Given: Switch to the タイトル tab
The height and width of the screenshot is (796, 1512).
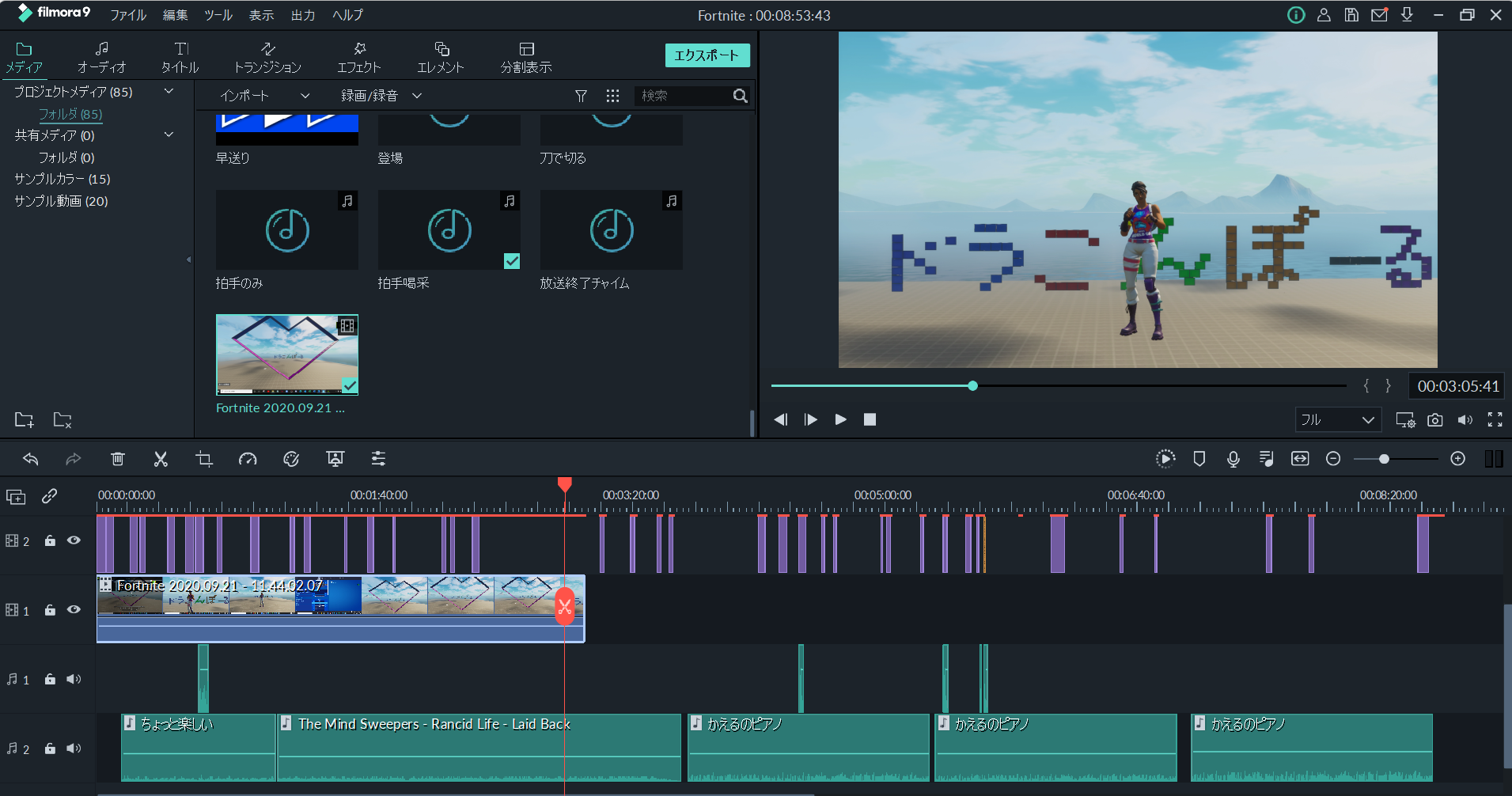Looking at the screenshot, I should (x=180, y=58).
